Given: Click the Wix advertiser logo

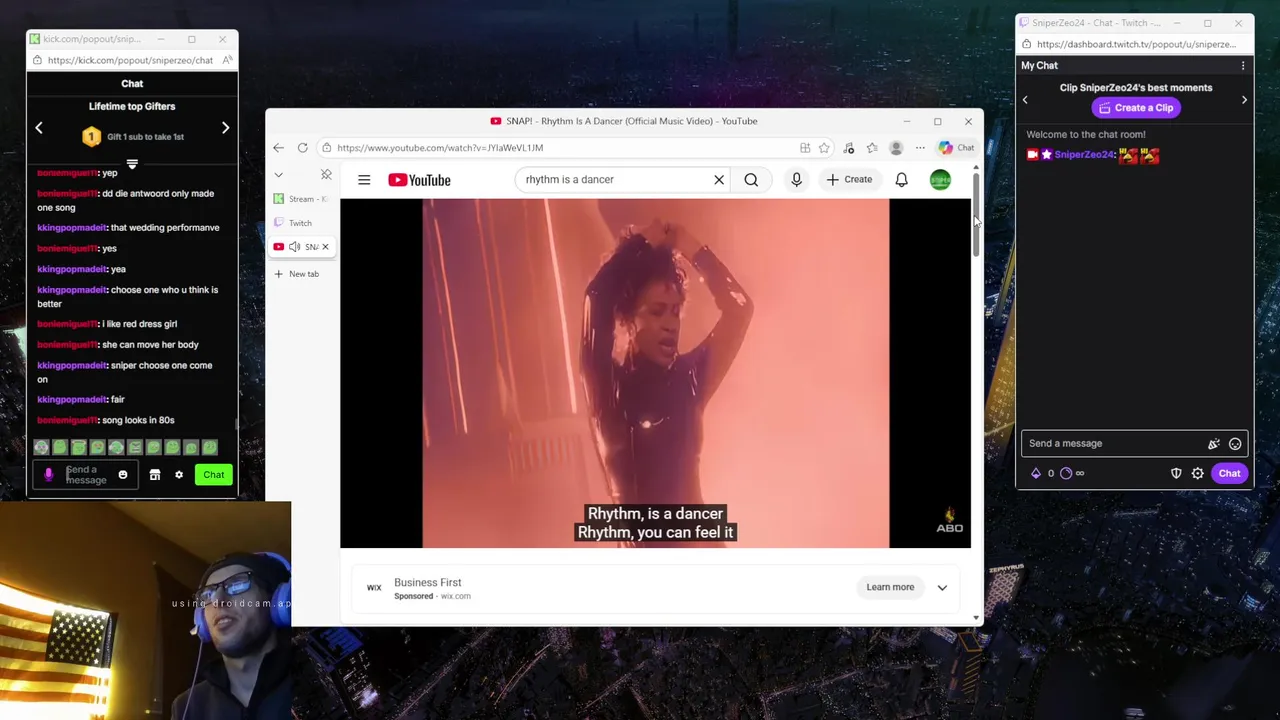Looking at the screenshot, I should tap(374, 588).
